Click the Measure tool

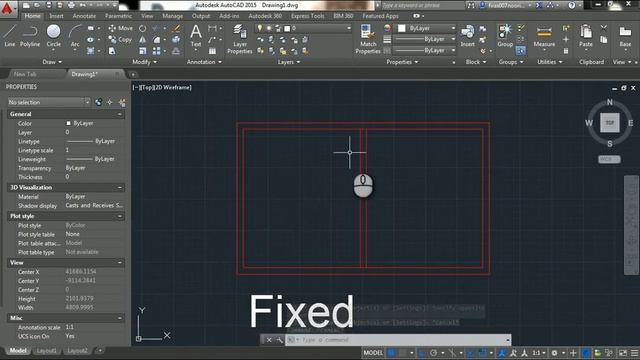click(544, 36)
